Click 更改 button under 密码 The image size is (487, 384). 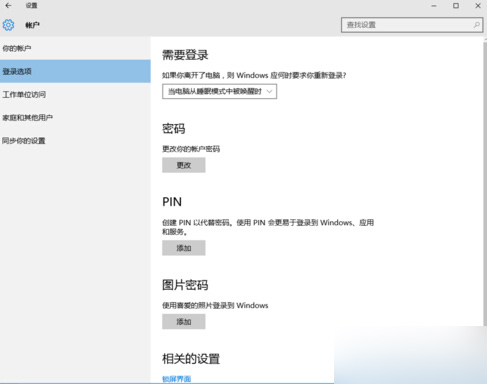point(184,165)
